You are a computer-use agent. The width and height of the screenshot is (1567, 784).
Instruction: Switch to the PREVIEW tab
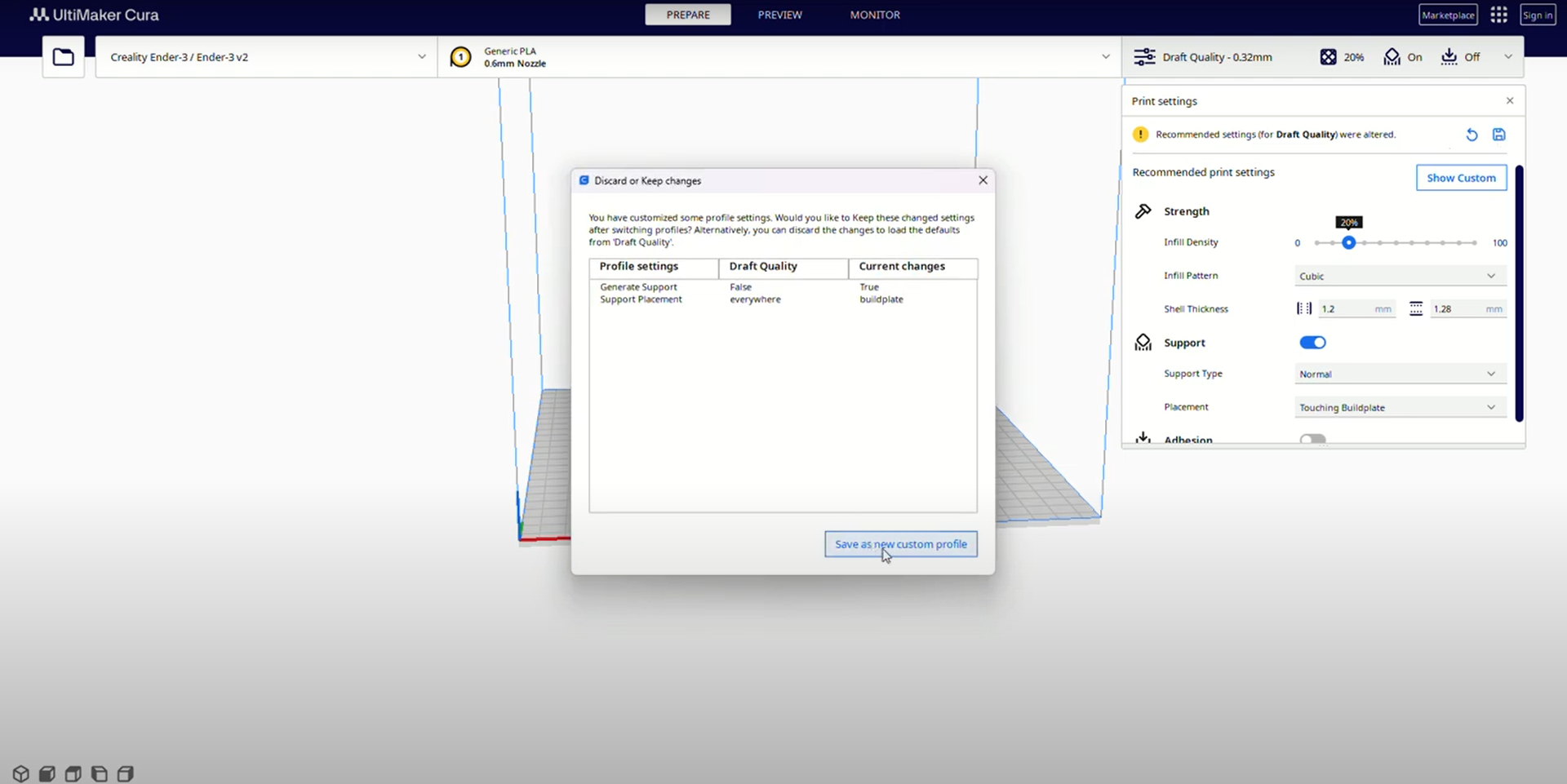point(779,15)
